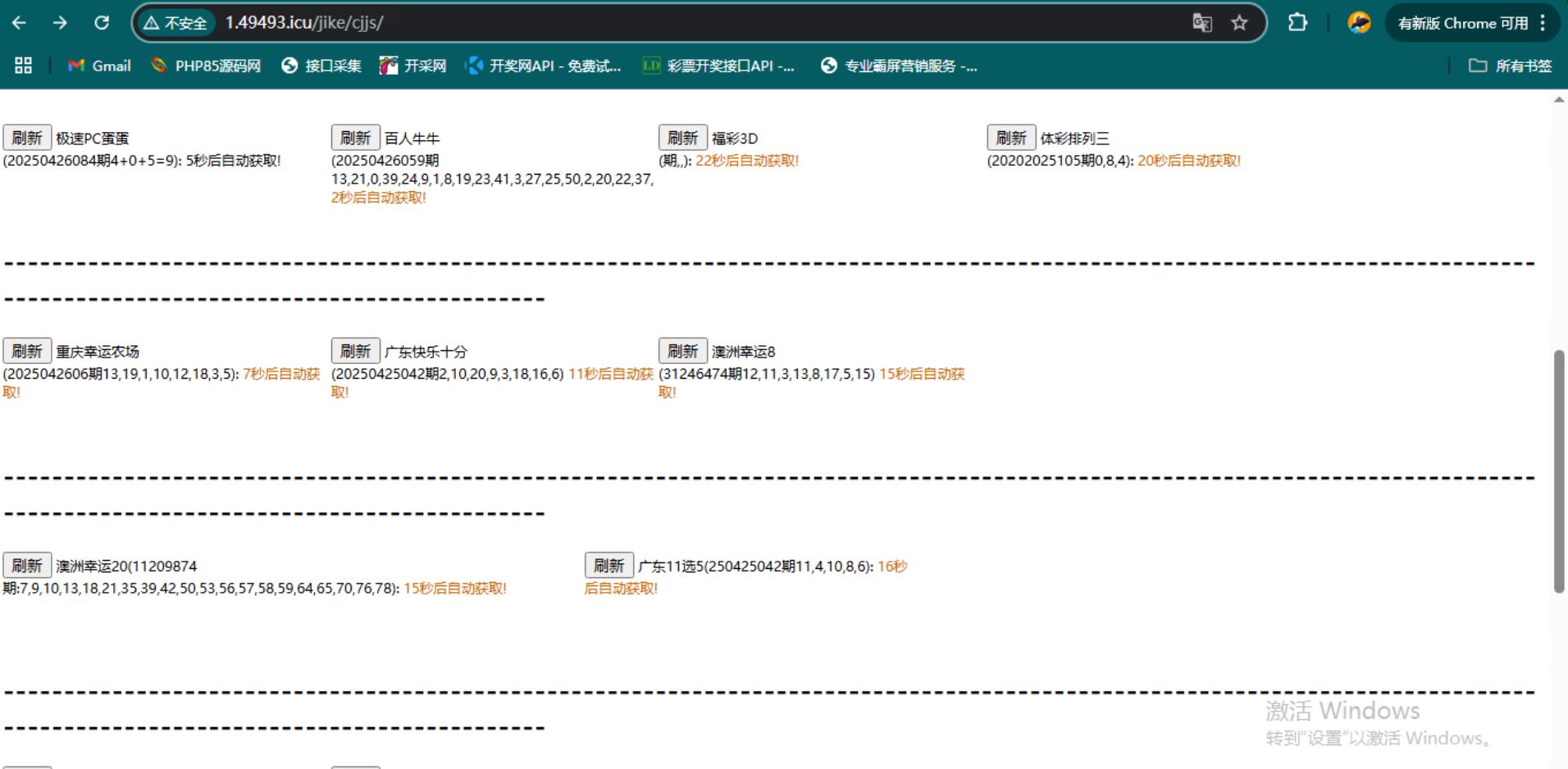Open the Chrome profile avatar
This screenshot has width=1568, height=769.
(x=1359, y=23)
